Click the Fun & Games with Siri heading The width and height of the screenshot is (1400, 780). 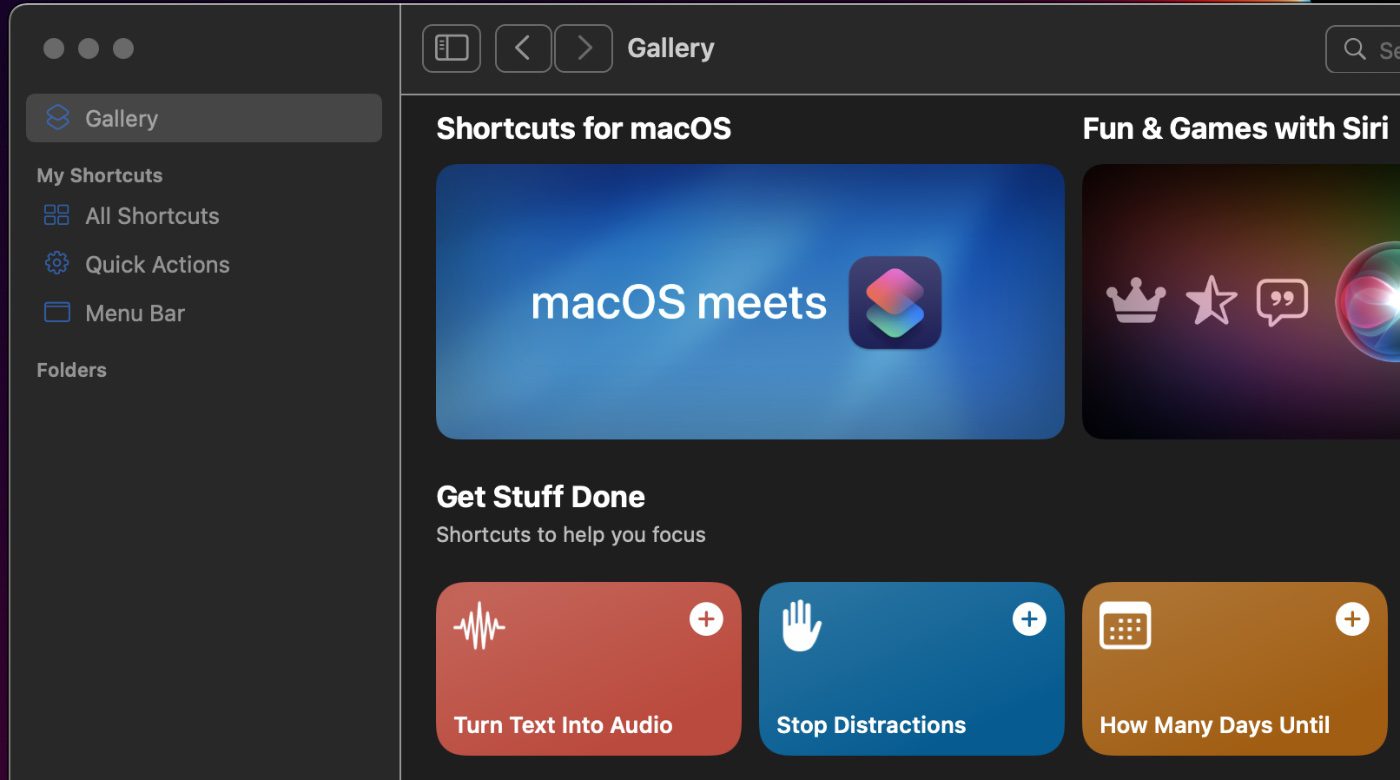coord(1235,128)
